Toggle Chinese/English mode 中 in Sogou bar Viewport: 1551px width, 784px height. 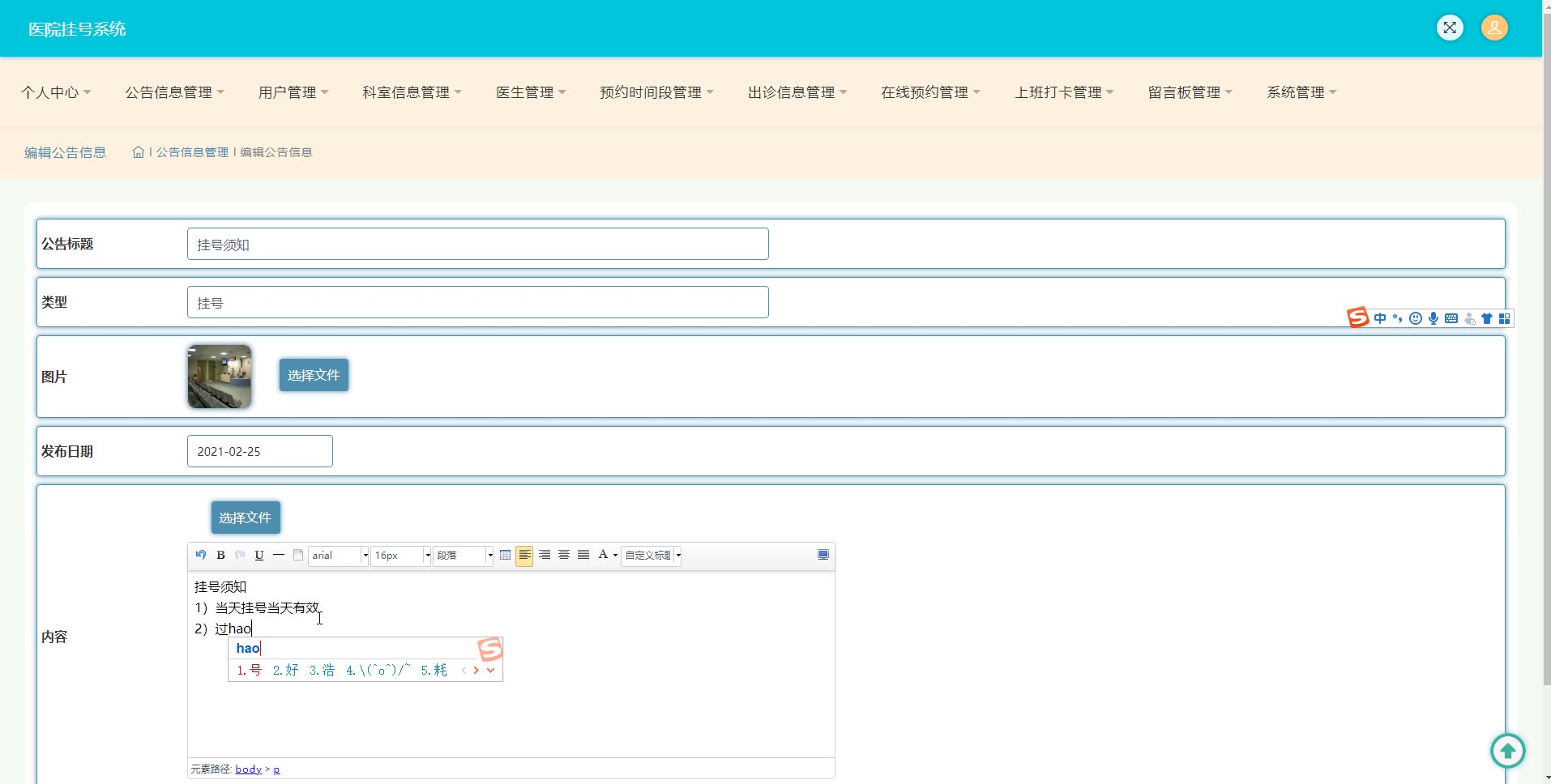pos(1380,318)
